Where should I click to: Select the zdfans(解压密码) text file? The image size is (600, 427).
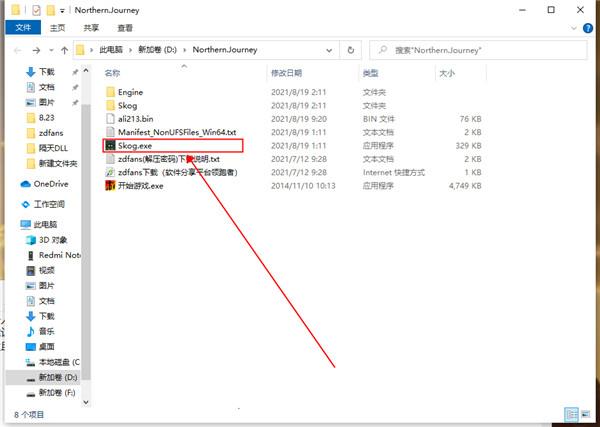(168, 159)
